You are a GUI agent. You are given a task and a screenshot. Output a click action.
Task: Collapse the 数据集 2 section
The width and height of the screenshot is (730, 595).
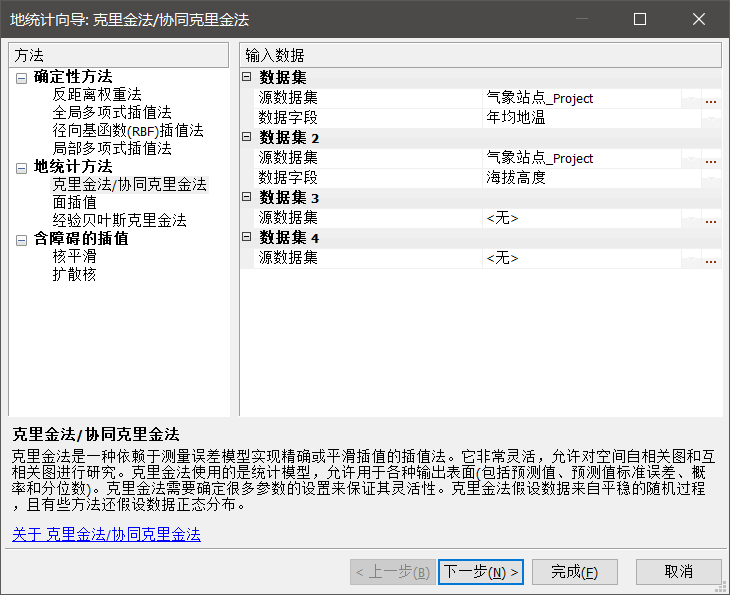pos(247,137)
